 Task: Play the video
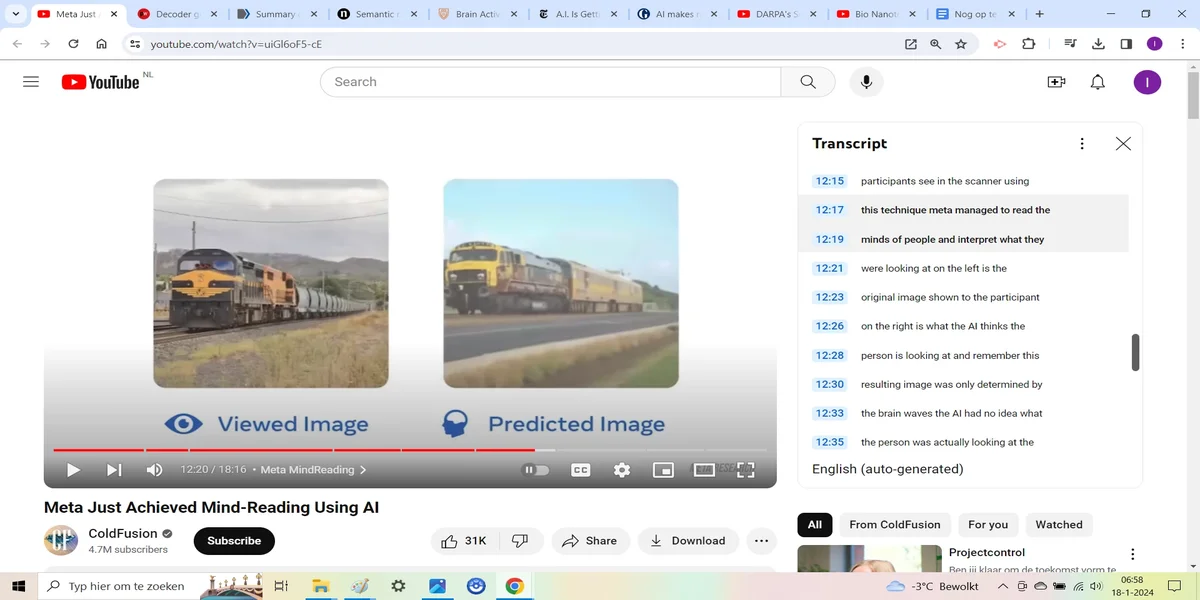73,470
